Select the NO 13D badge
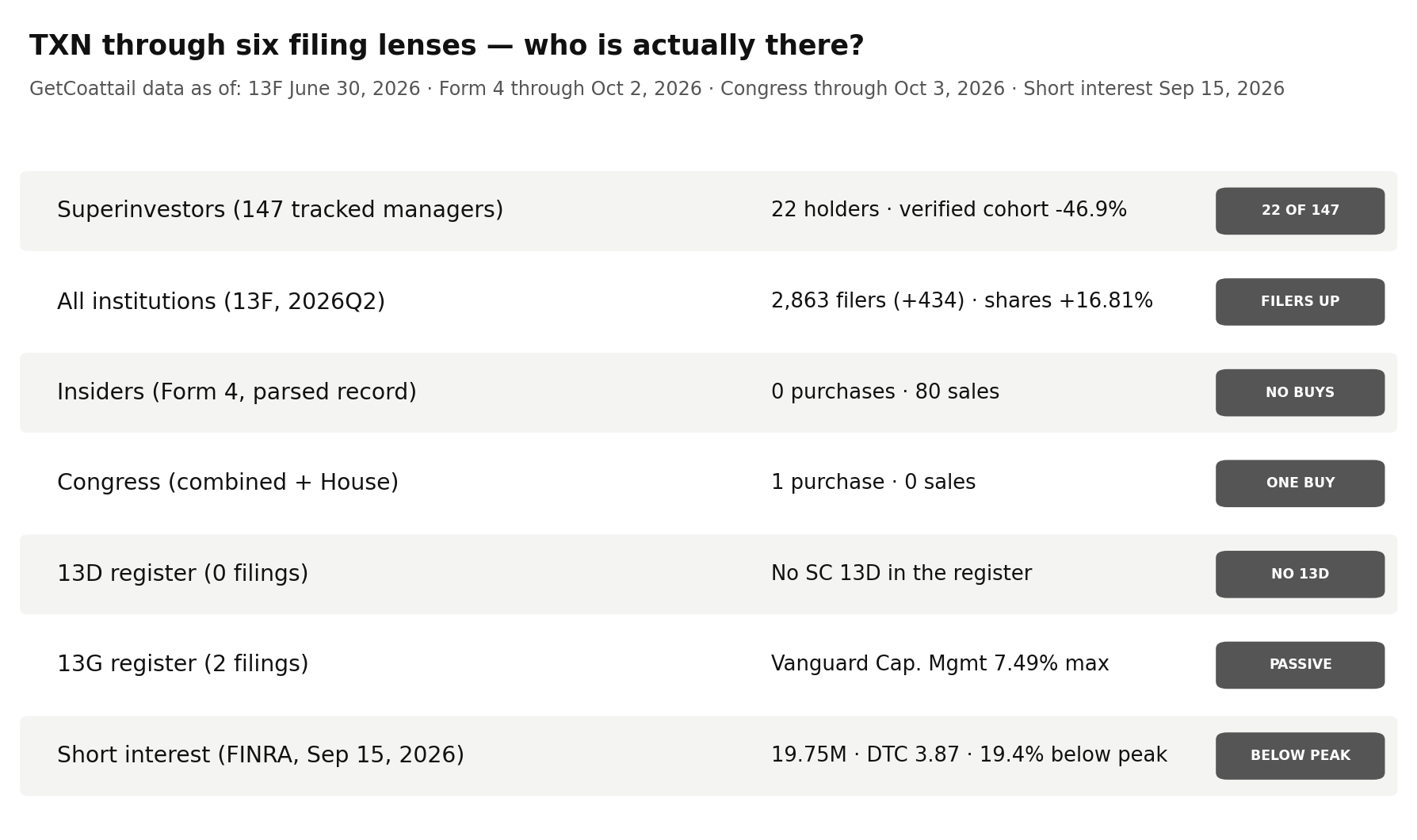 tap(1300, 575)
